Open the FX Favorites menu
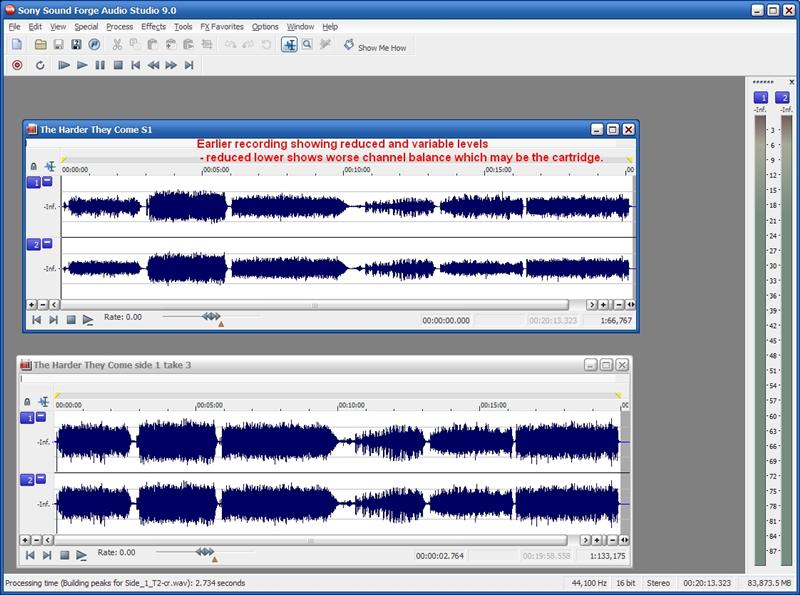The width and height of the screenshot is (800, 595). 221,26
